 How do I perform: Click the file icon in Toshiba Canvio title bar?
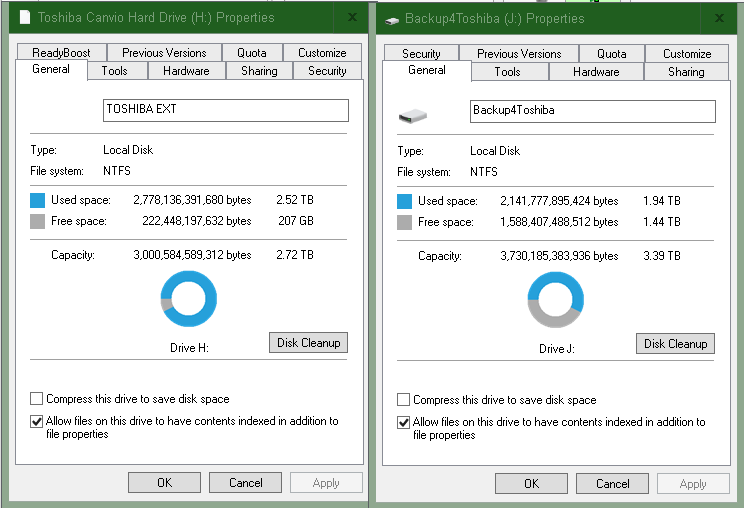click(25, 18)
